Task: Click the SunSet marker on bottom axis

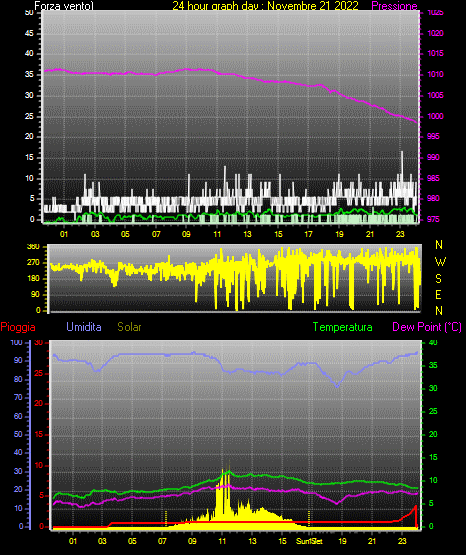Action: (x=309, y=541)
